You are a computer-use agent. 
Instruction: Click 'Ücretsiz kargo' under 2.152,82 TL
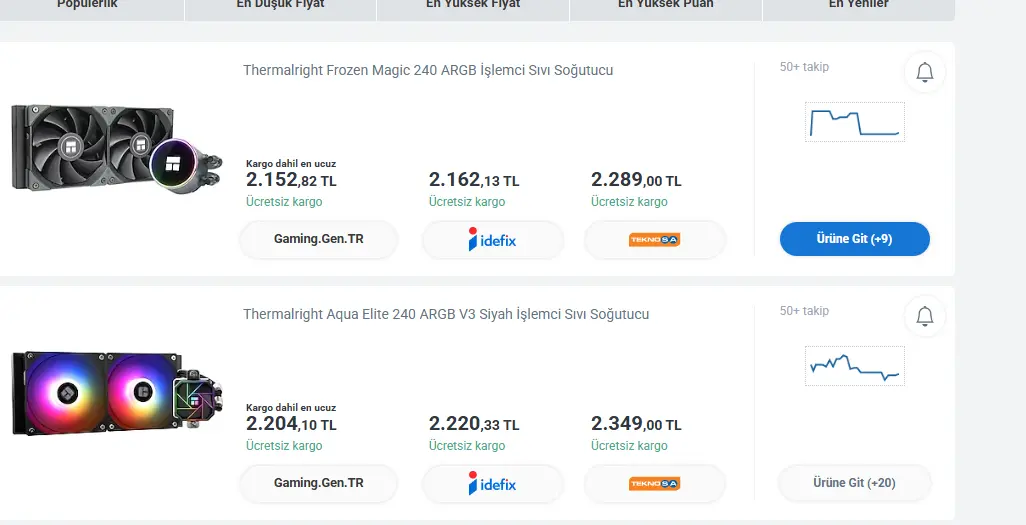coord(284,202)
